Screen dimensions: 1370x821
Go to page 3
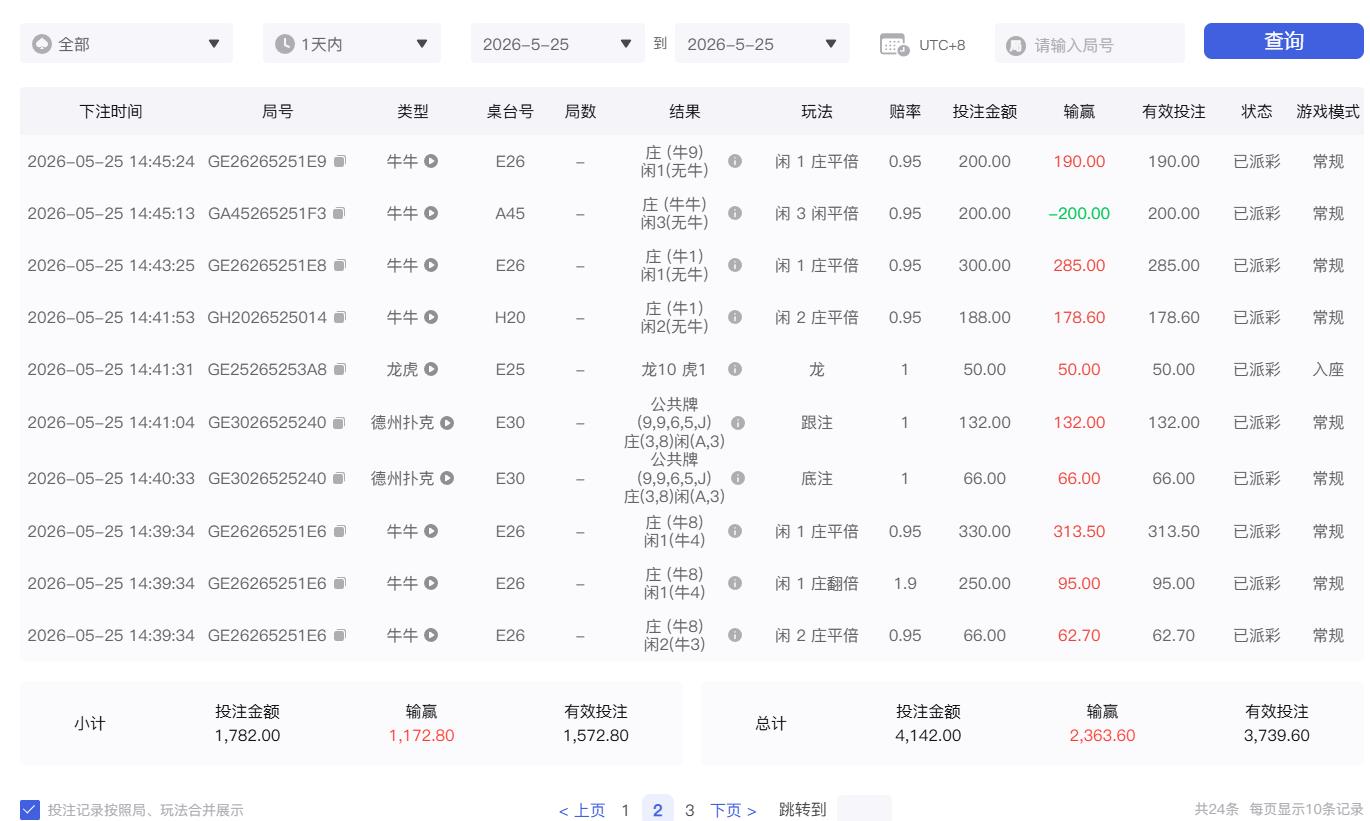coord(689,810)
